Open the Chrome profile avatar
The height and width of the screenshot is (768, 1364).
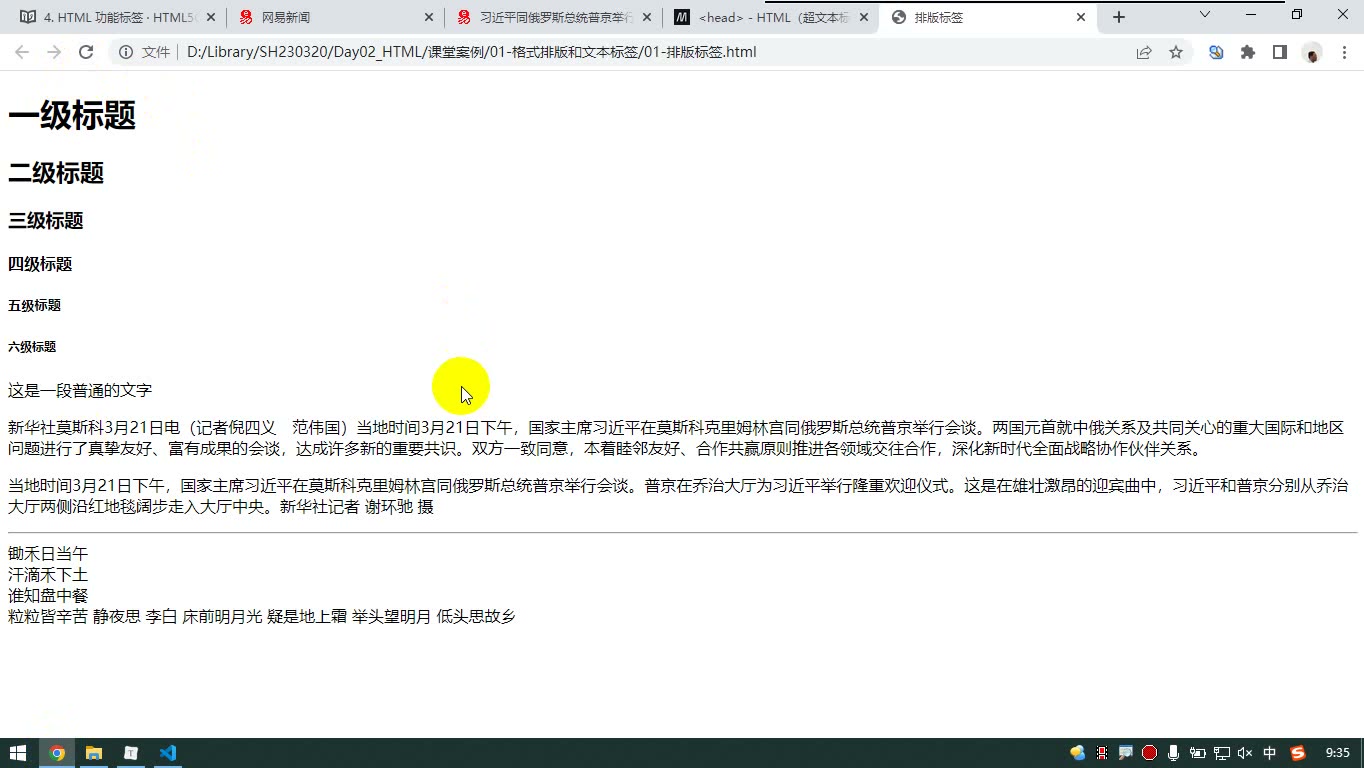1312,52
